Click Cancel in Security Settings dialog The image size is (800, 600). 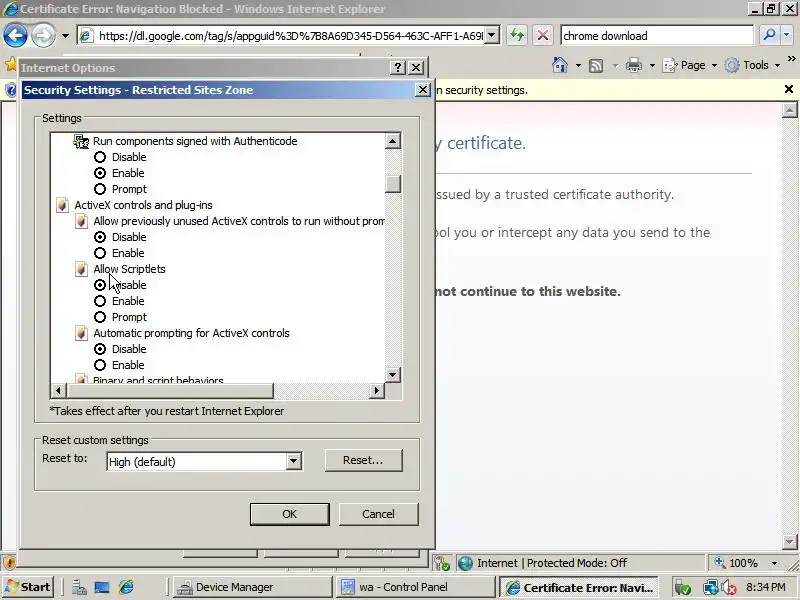point(379,514)
